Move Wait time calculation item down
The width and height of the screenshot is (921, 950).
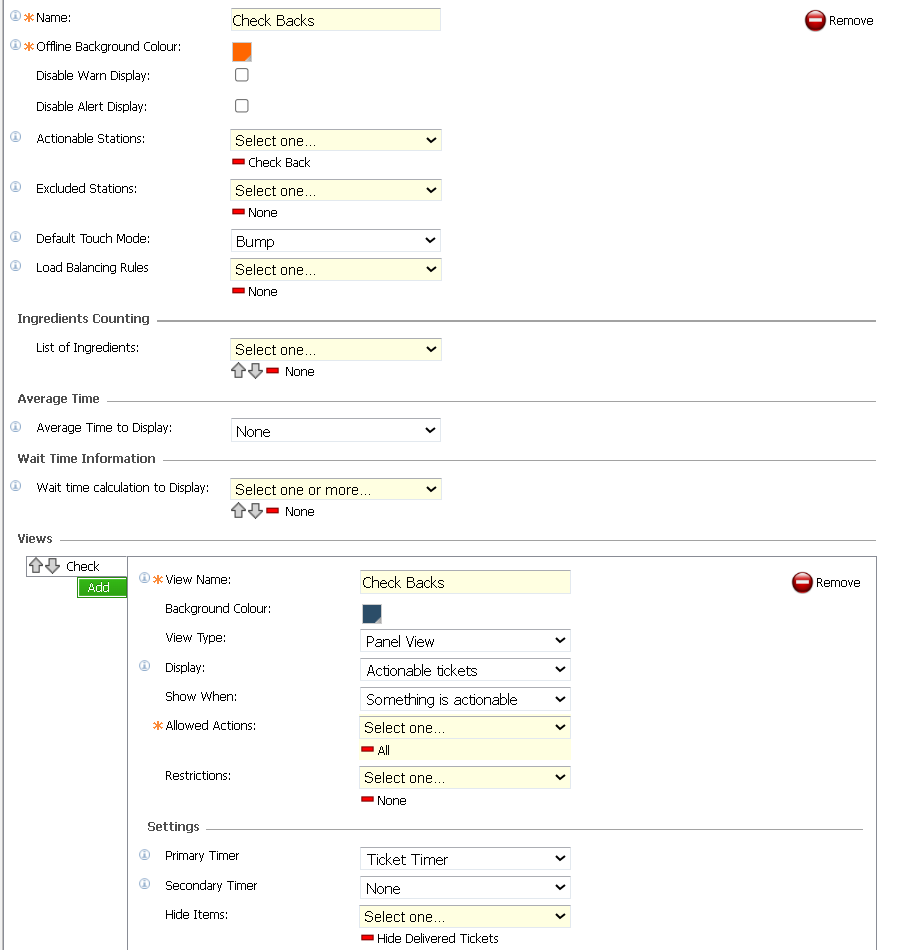click(255, 511)
